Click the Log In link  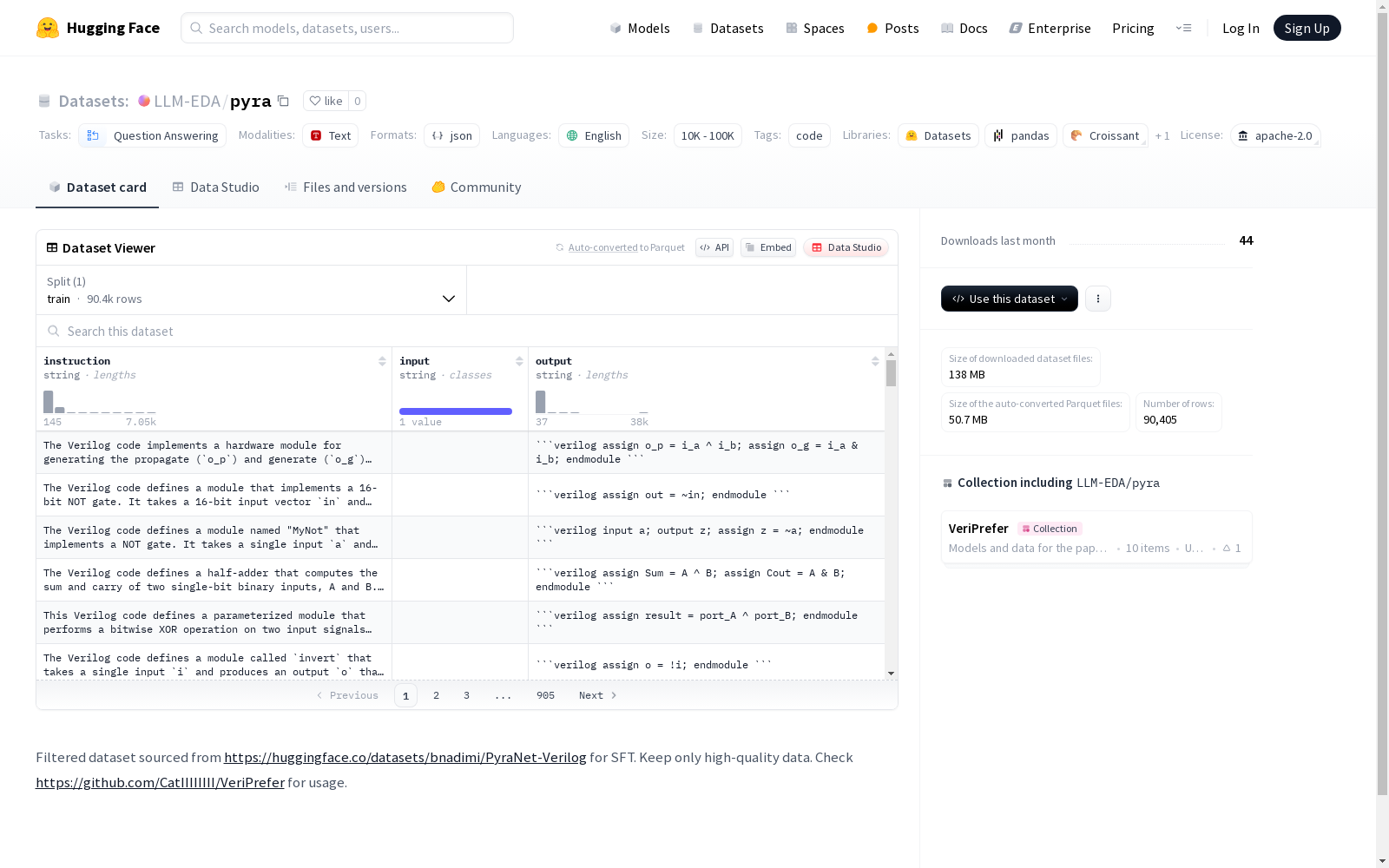tap(1241, 28)
